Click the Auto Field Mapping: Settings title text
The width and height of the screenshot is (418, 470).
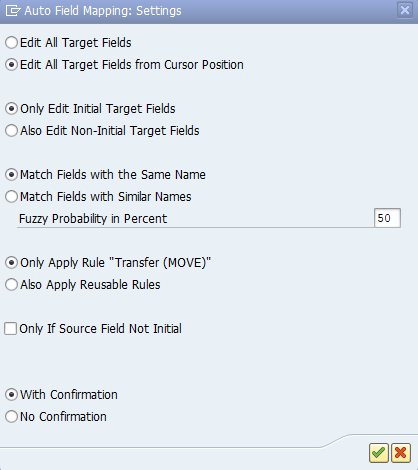103,11
